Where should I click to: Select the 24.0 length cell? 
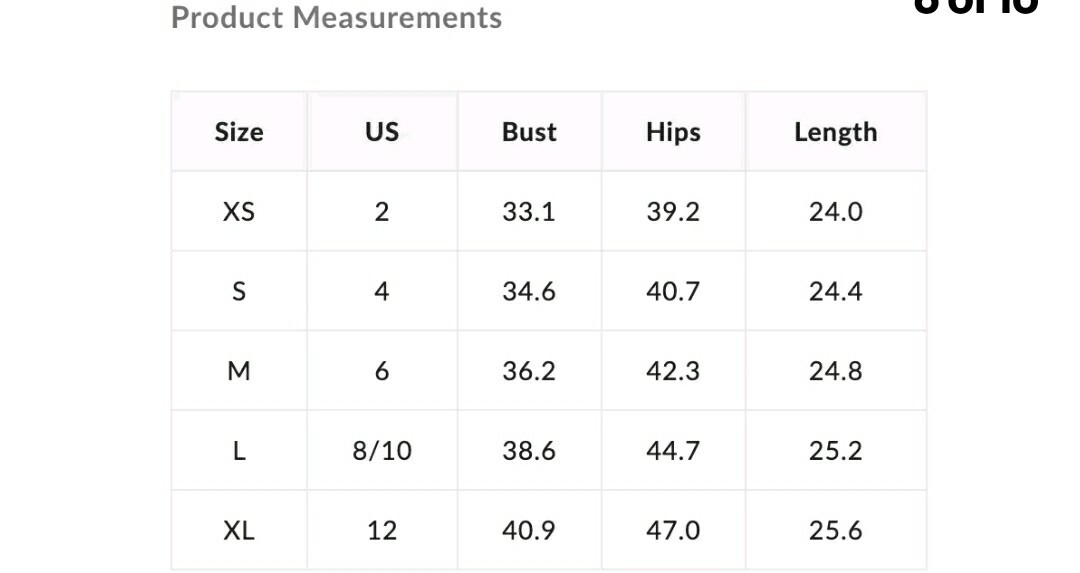tap(835, 211)
